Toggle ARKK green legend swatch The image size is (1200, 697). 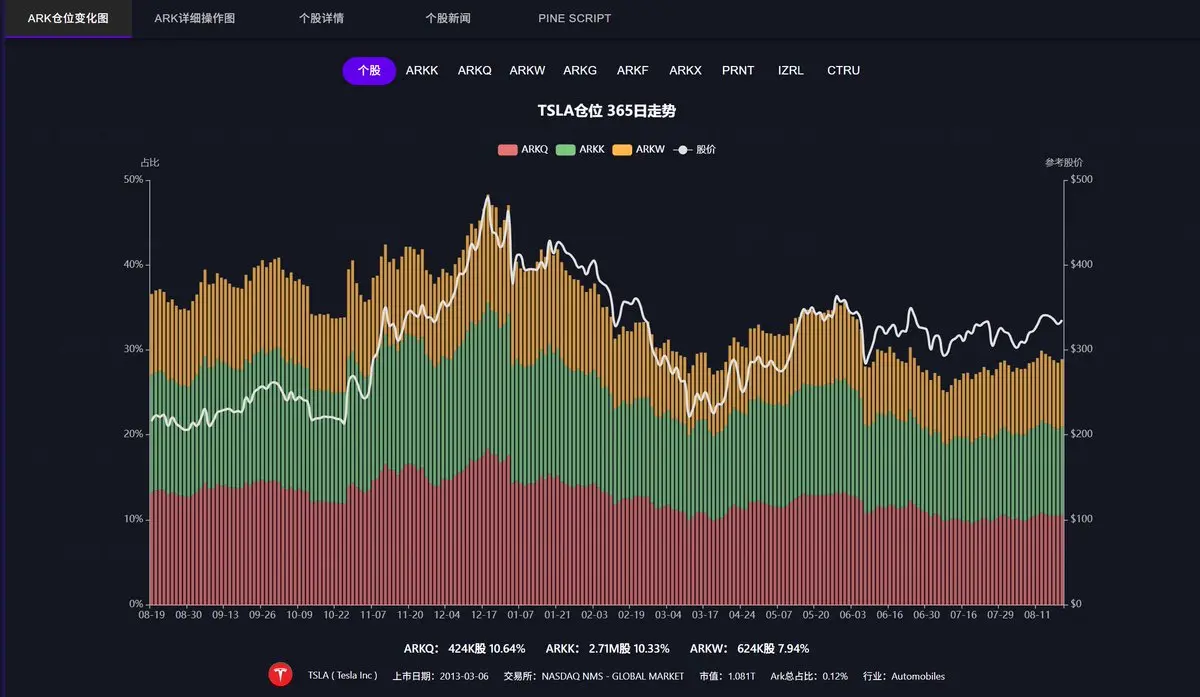(x=565, y=150)
